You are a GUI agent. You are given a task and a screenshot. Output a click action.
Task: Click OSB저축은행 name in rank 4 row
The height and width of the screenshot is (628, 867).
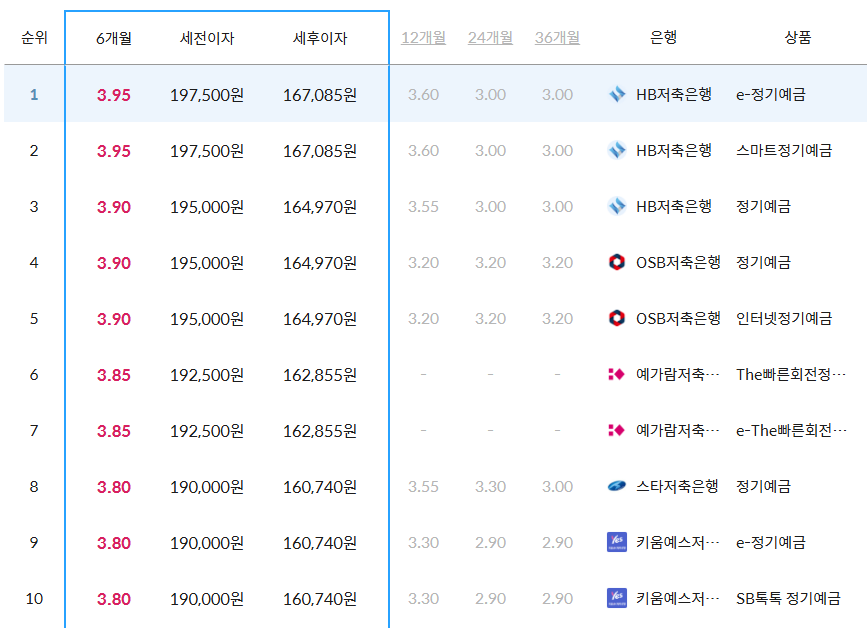click(678, 262)
